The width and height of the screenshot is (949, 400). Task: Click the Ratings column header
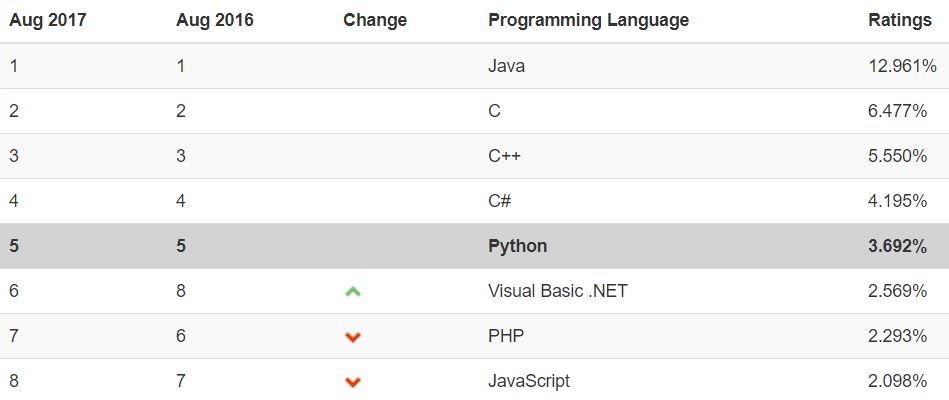(x=900, y=21)
